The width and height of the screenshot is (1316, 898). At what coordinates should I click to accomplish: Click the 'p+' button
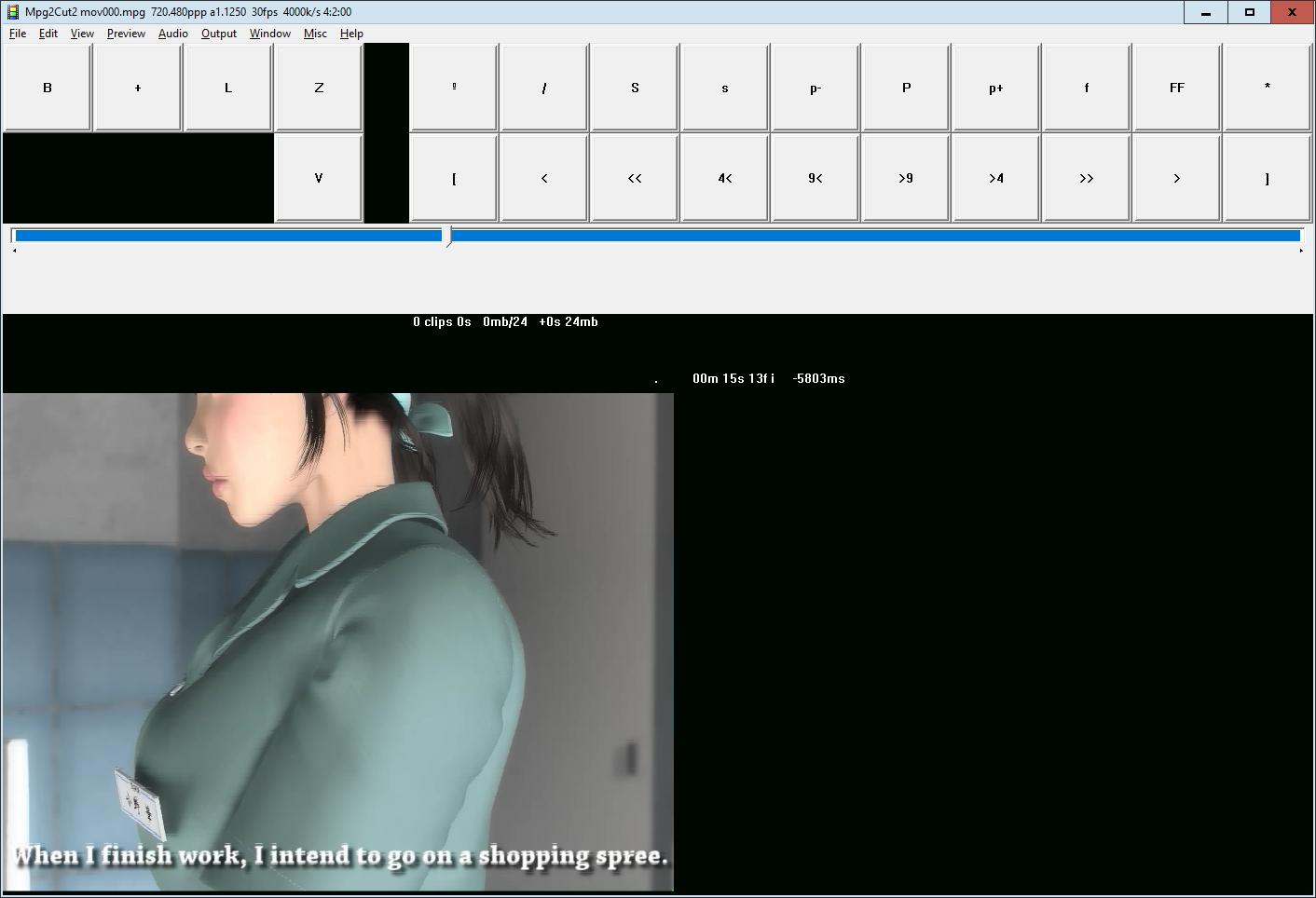[996, 88]
